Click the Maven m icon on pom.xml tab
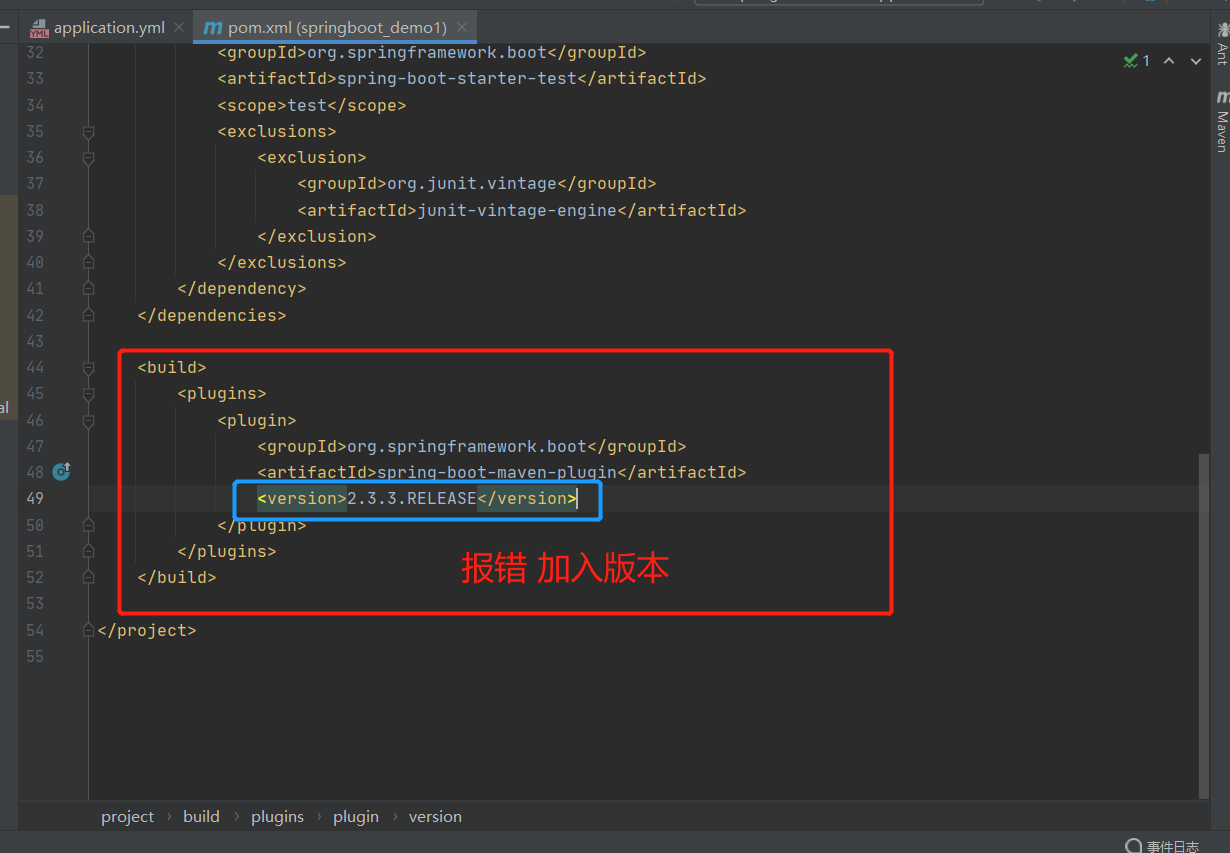1230x853 pixels. click(212, 28)
